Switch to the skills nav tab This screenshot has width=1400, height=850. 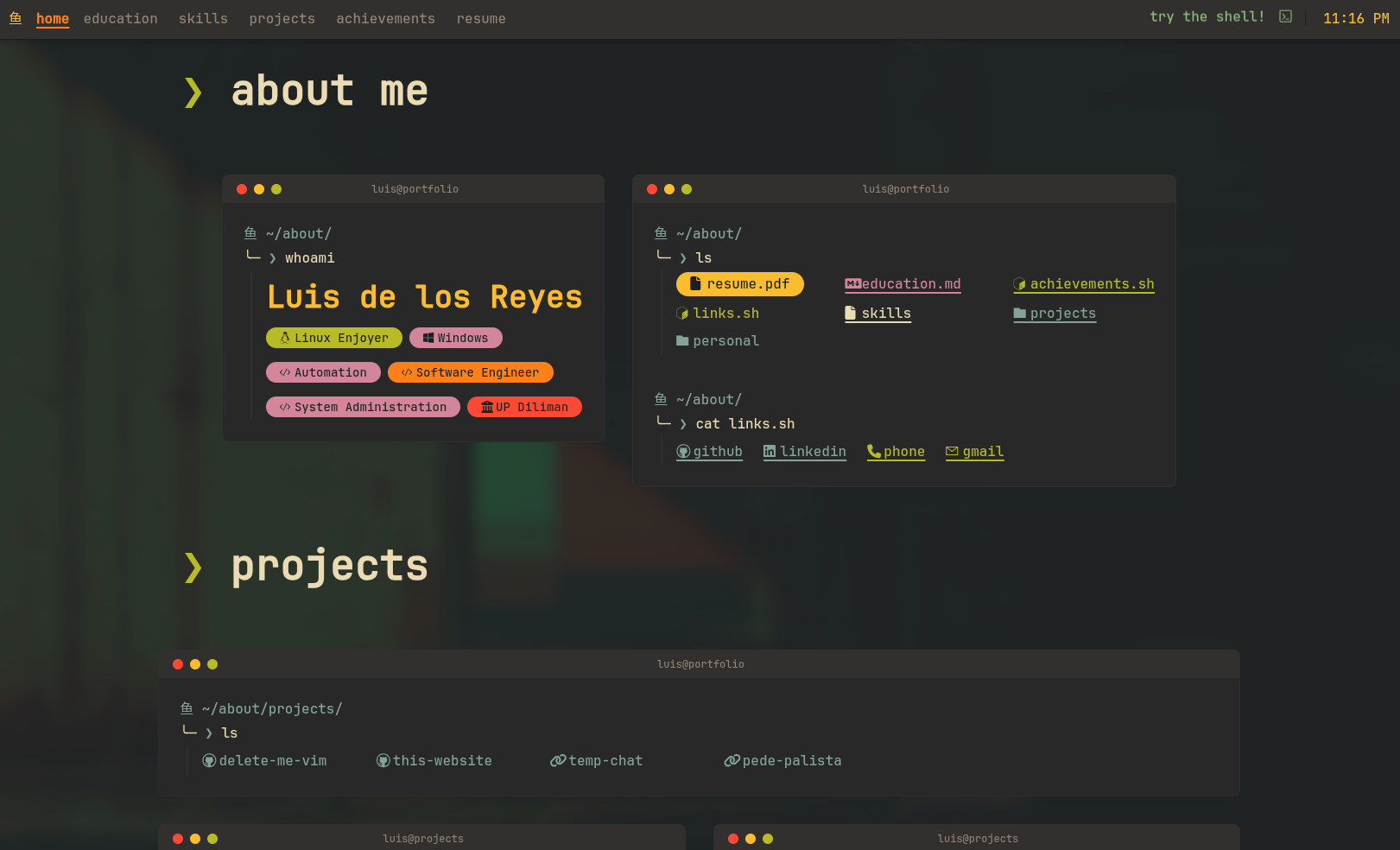click(203, 19)
